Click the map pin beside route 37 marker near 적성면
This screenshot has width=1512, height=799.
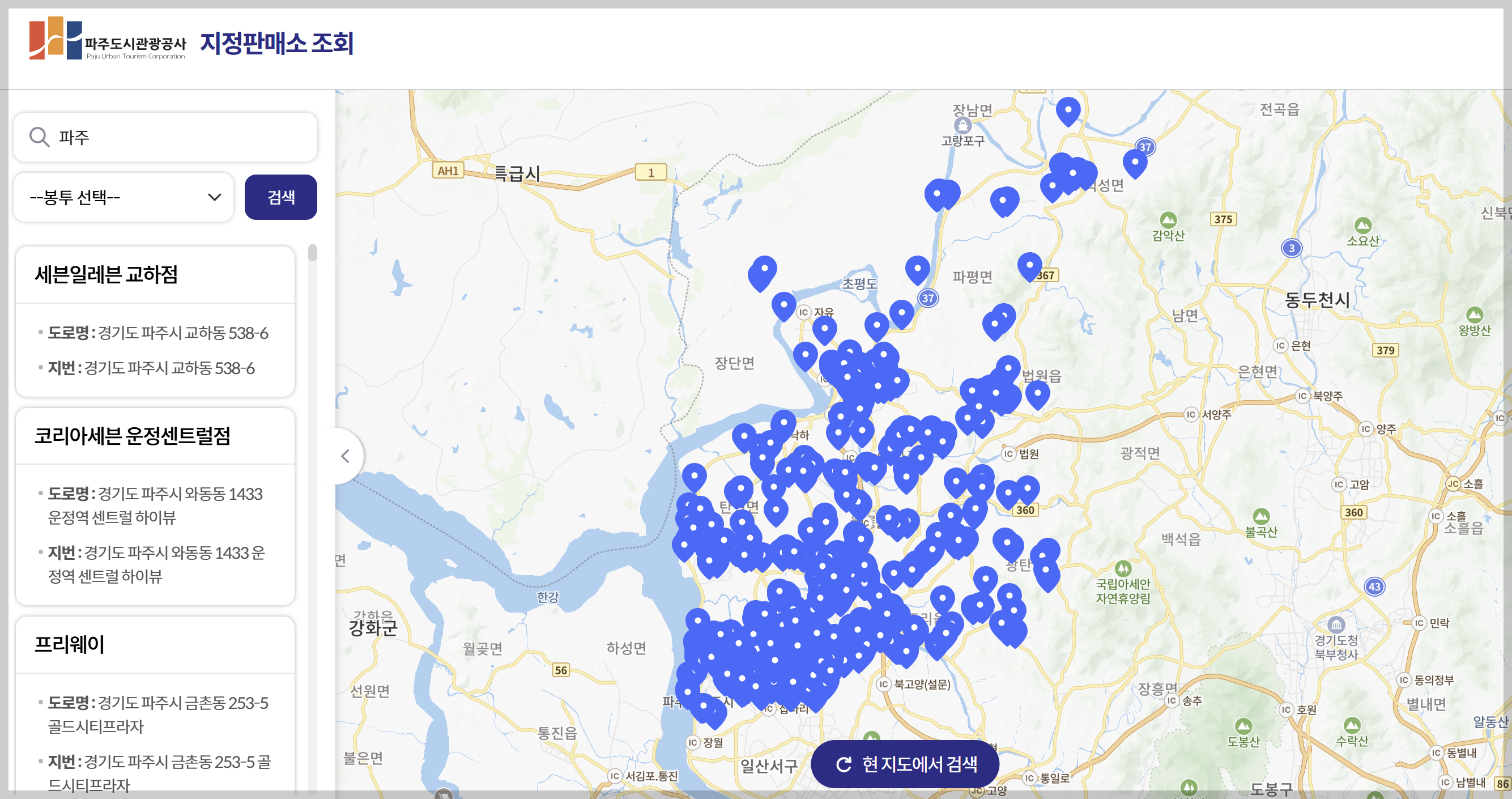(x=1134, y=163)
